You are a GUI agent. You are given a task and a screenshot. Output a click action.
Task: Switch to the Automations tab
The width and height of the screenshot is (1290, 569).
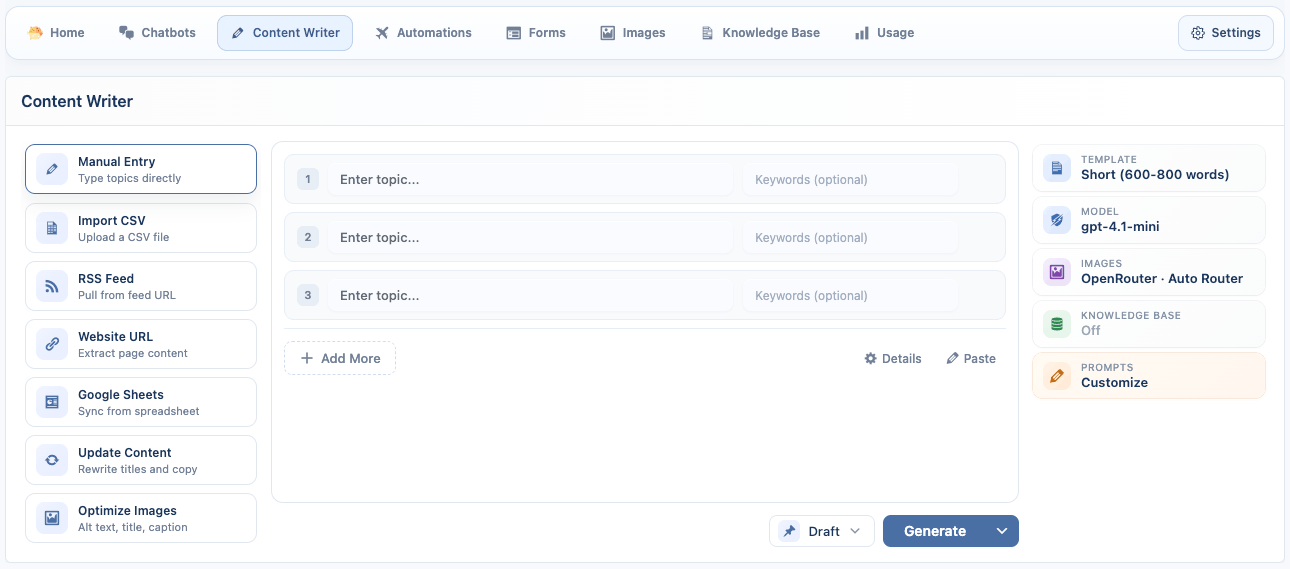coord(423,33)
